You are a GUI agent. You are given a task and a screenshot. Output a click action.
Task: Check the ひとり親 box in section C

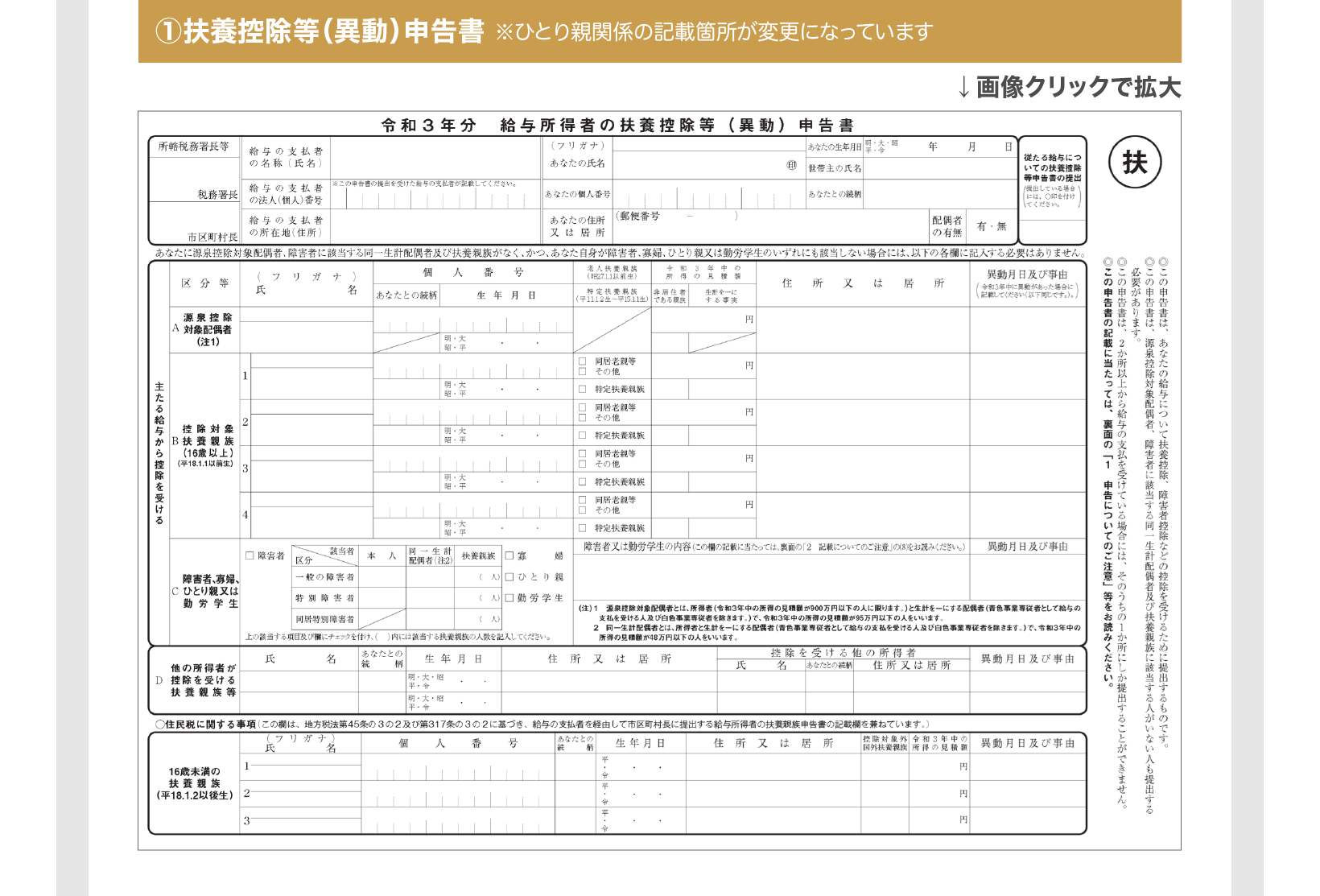tap(509, 577)
